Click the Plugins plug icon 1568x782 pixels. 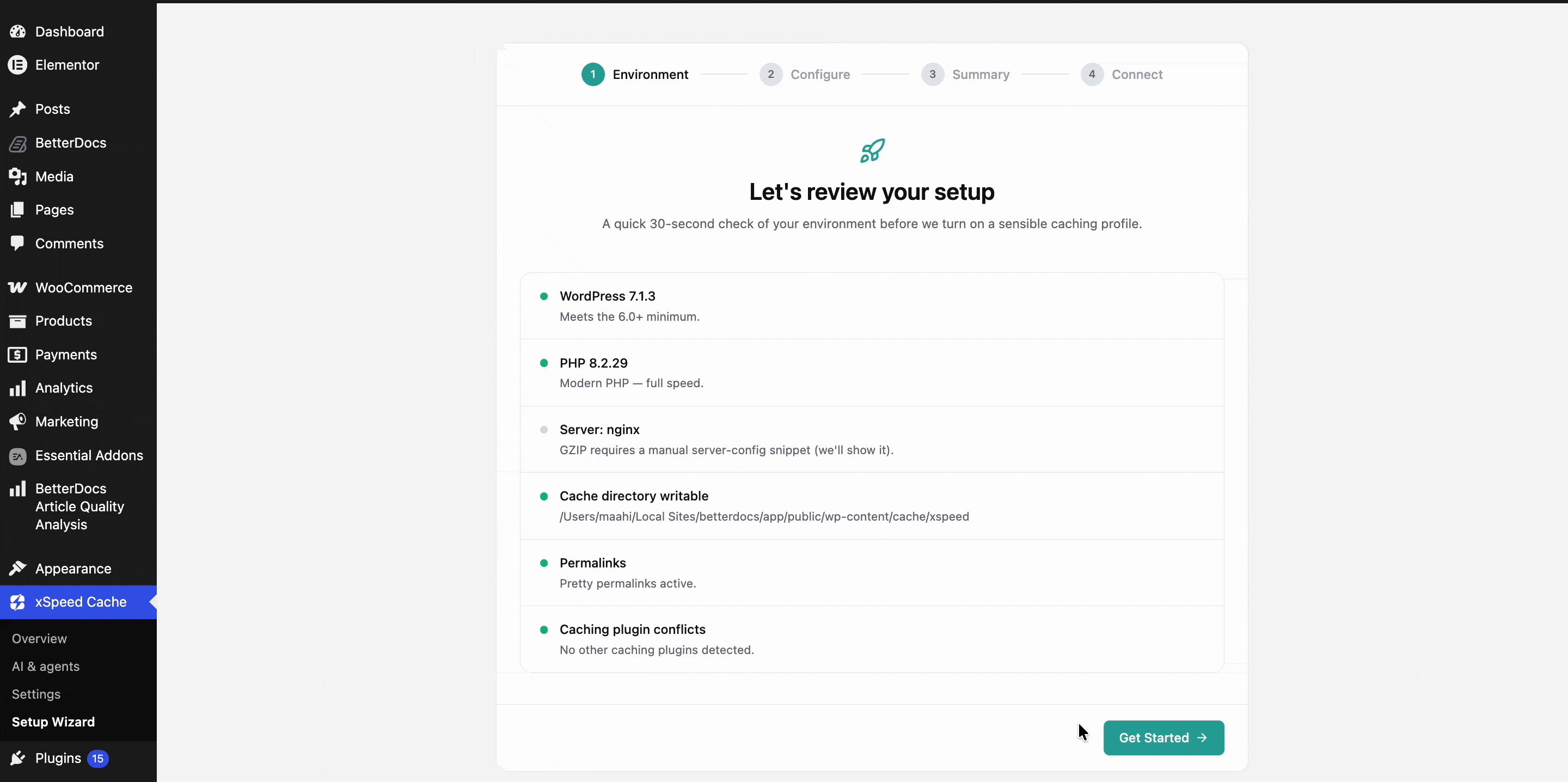(17, 758)
